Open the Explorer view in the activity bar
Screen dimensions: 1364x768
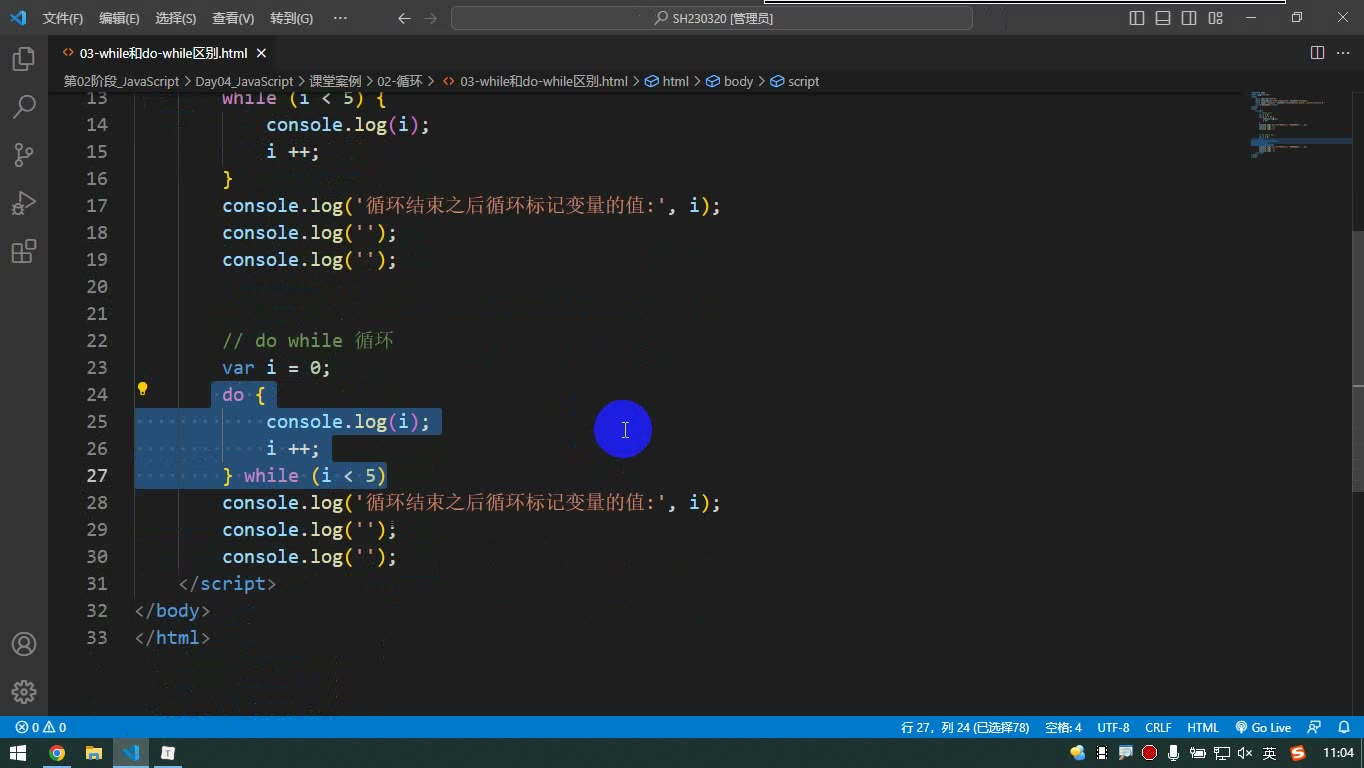click(x=24, y=59)
